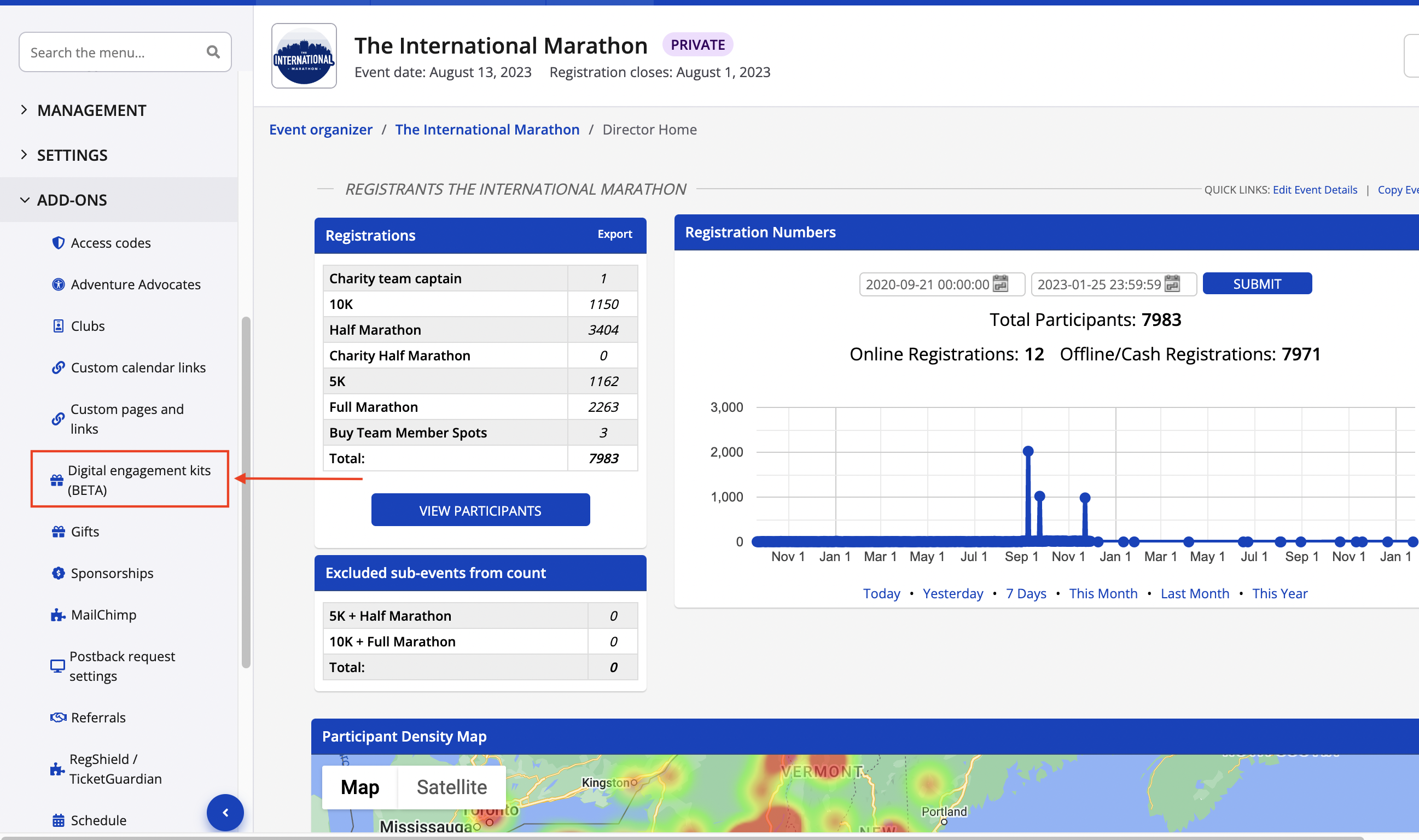Viewport: 1419px width, 840px height.
Task: Click the search magnifier icon in menu
Action: 213,52
